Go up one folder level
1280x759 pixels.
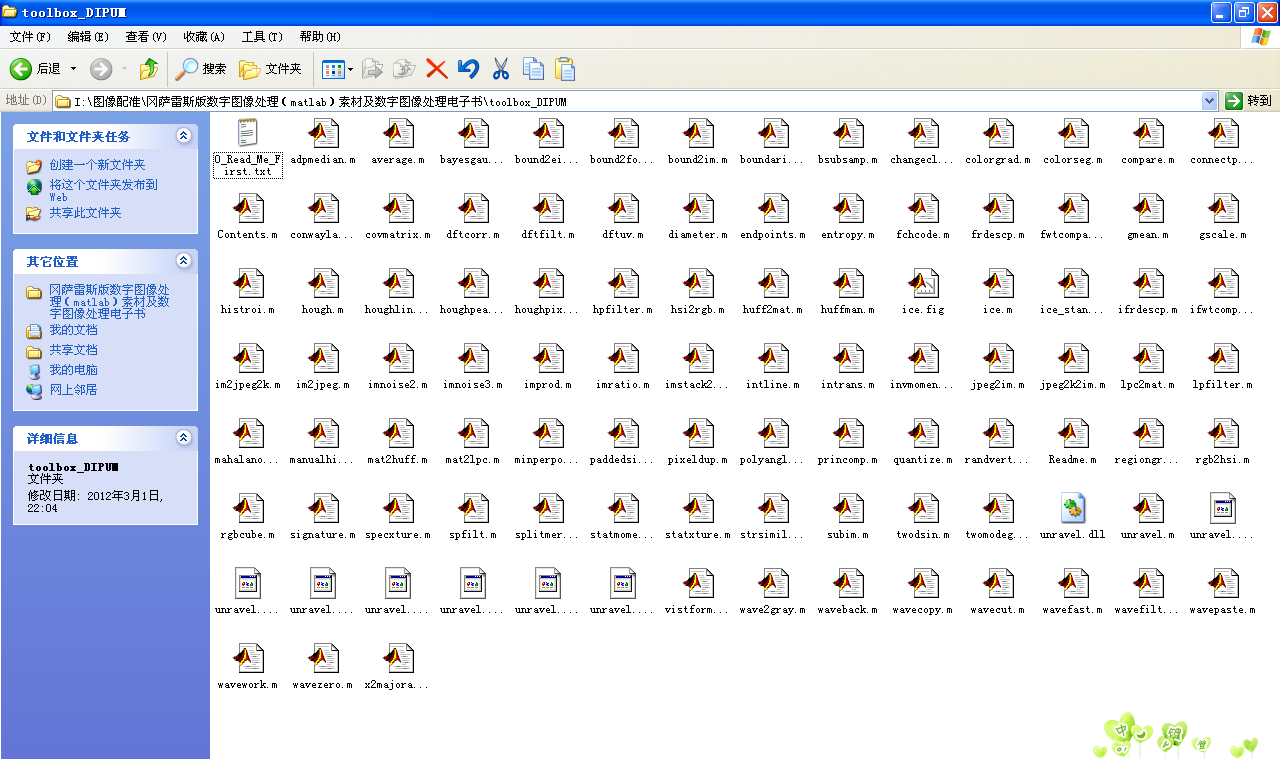(x=149, y=69)
